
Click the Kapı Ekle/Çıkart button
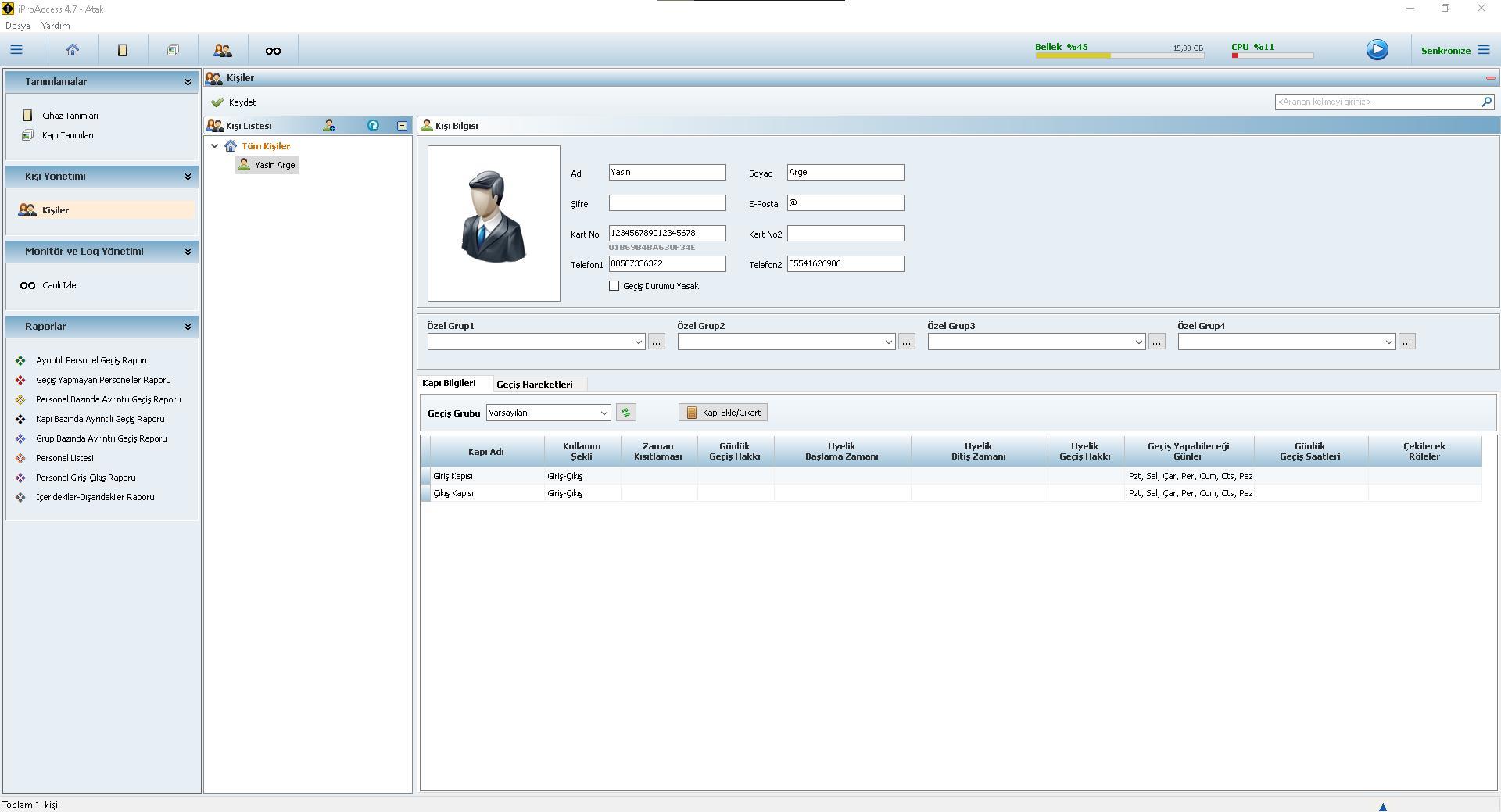723,413
